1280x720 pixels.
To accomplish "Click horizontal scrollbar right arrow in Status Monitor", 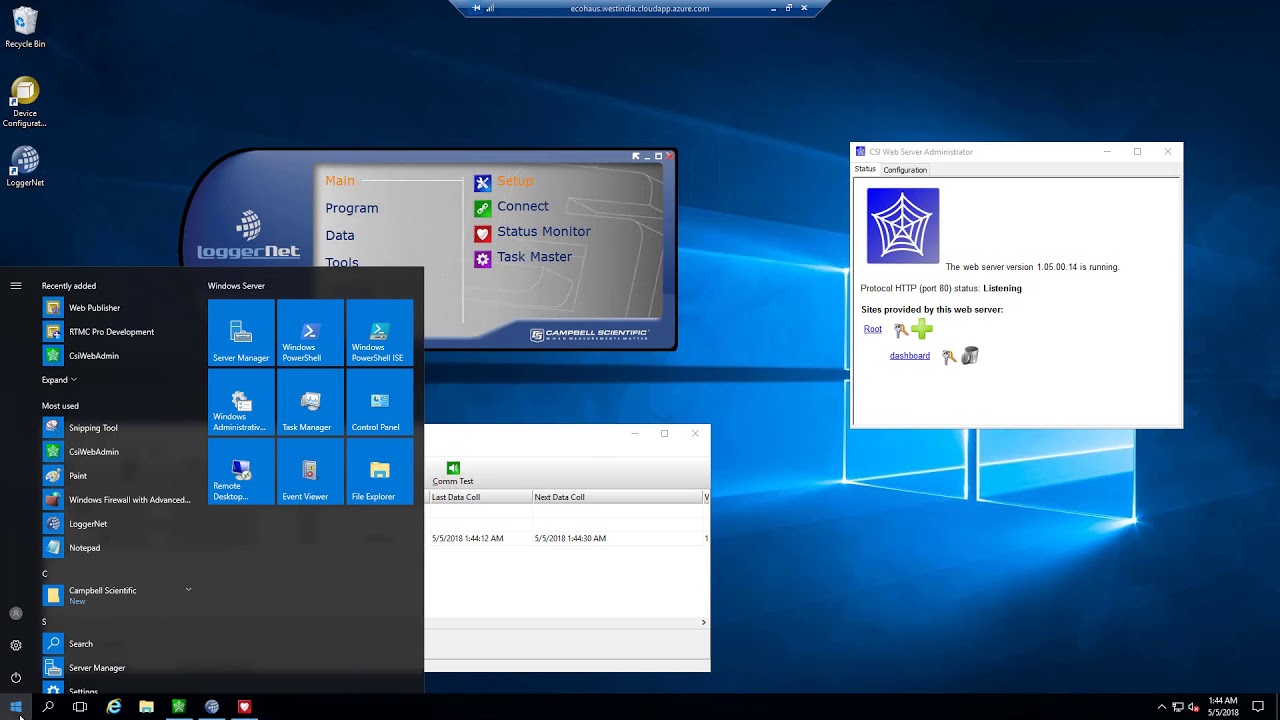I will click(703, 622).
